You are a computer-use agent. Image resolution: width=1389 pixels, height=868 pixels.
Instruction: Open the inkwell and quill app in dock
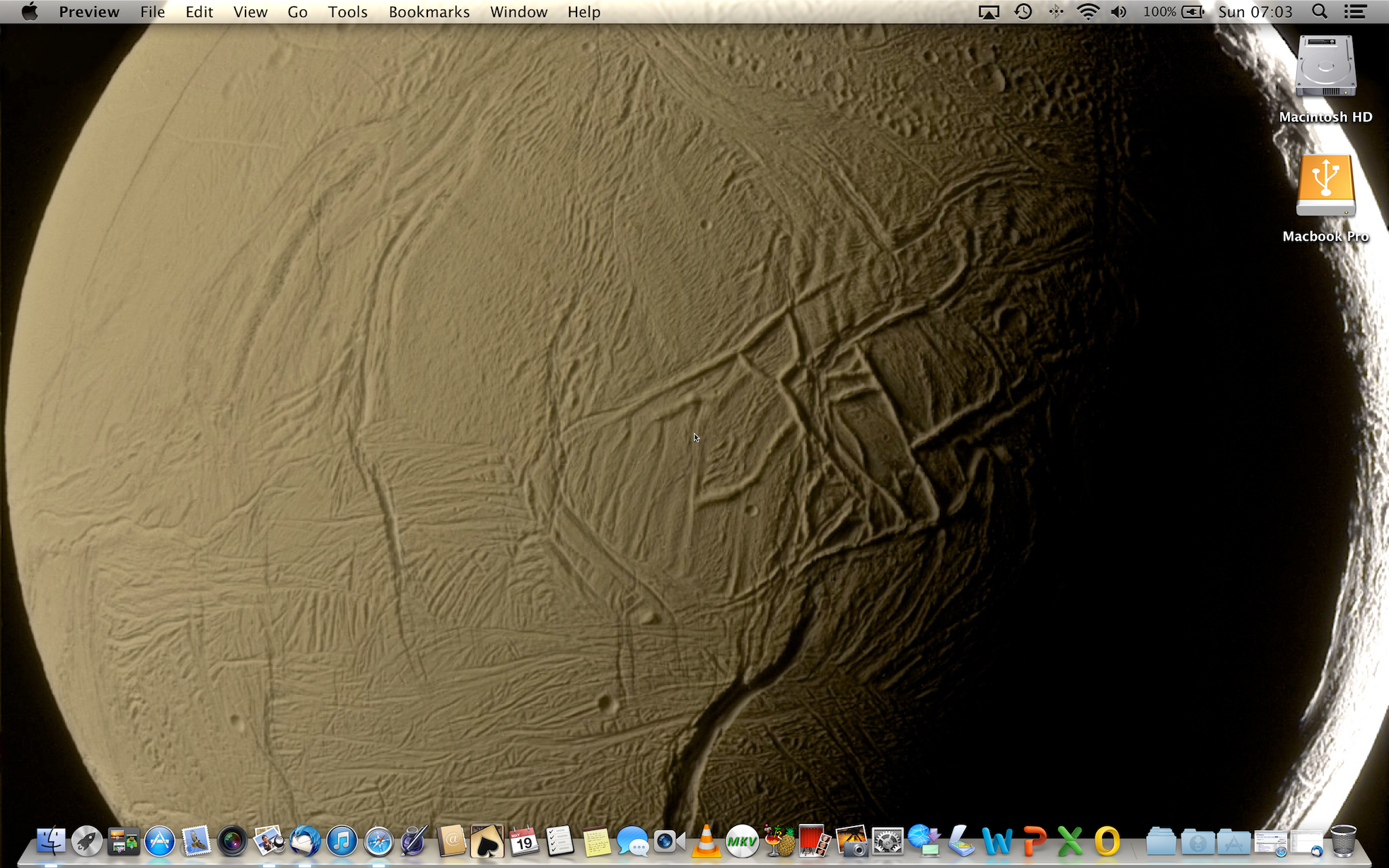pos(414,842)
